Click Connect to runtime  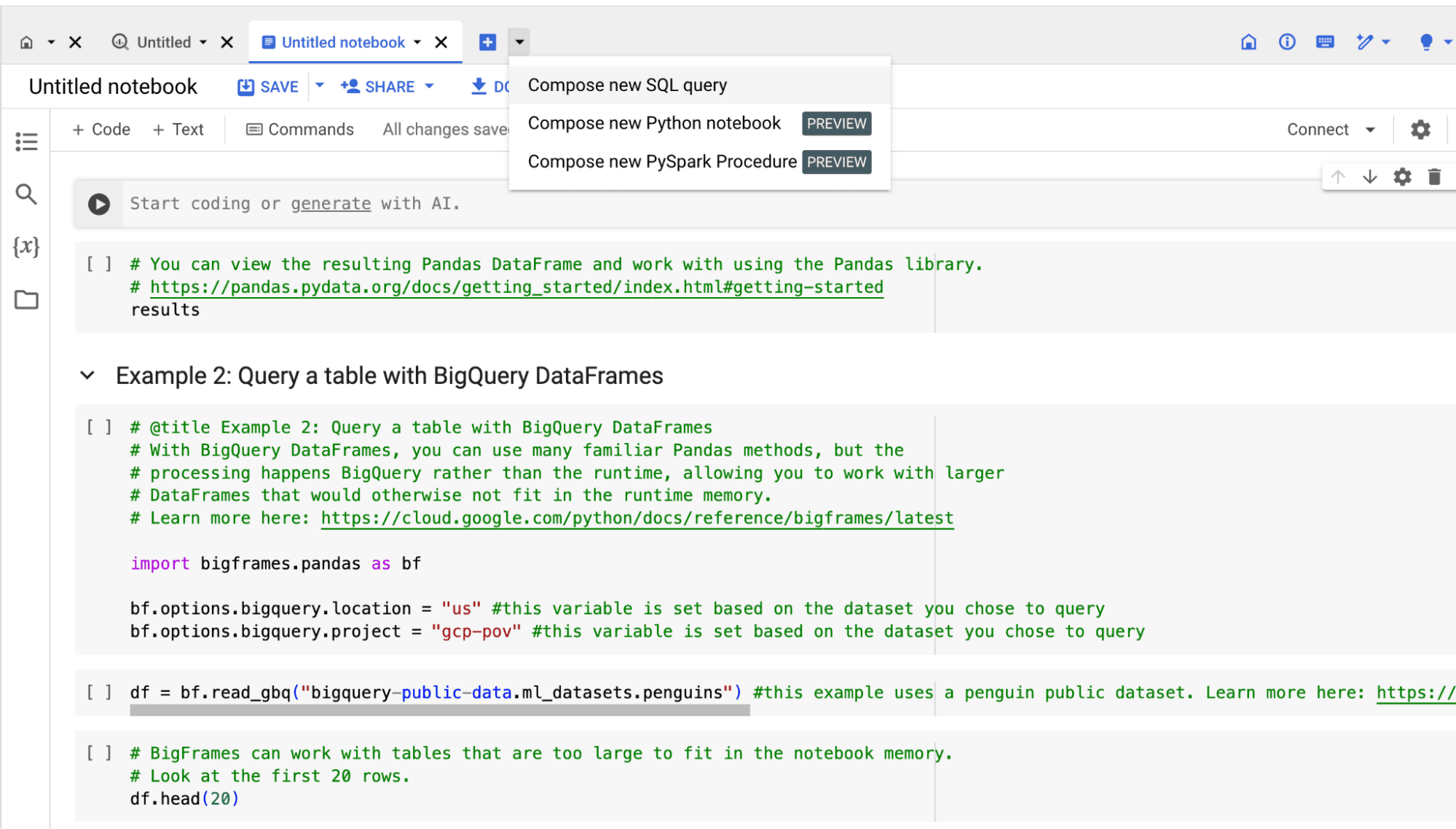1318,130
